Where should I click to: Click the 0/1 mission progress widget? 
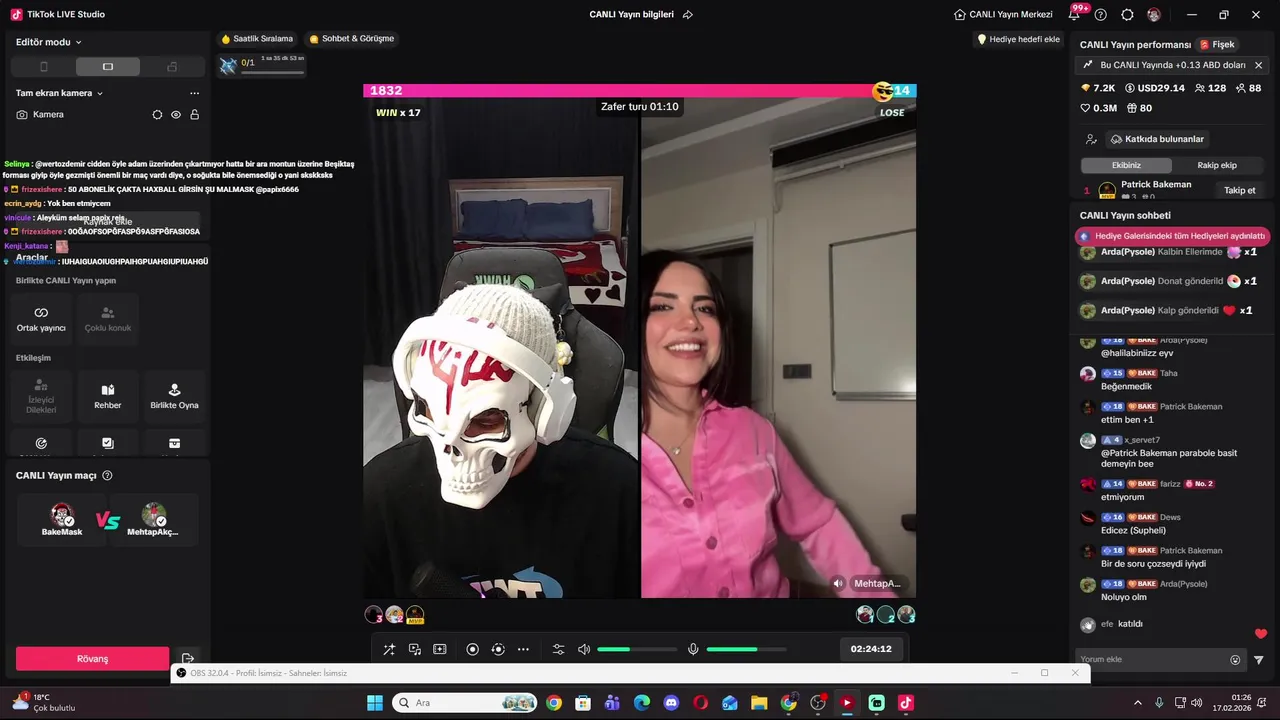pyautogui.click(x=261, y=65)
